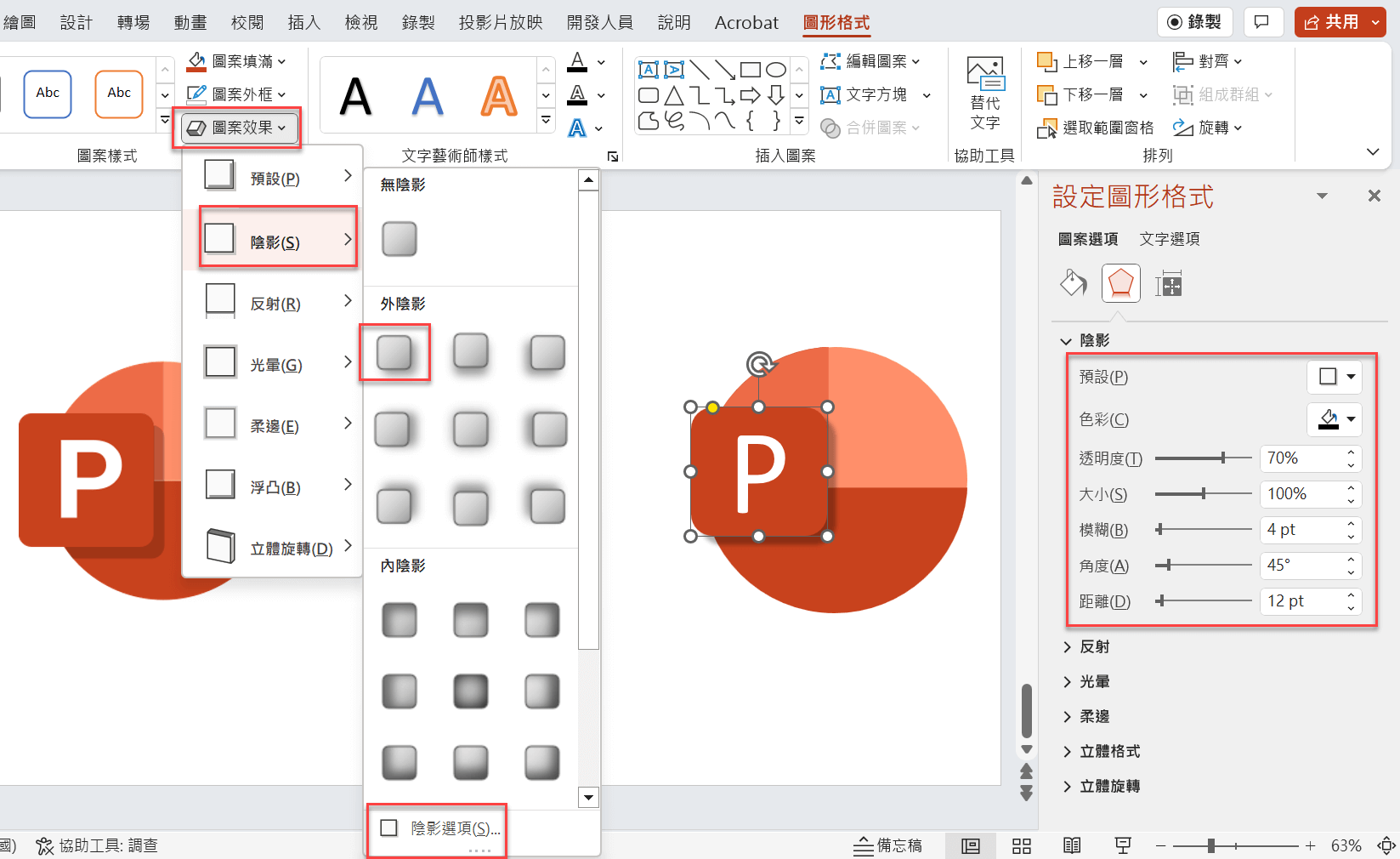
Task: Open the 反射(R) reflection submenu item
Action: tap(278, 302)
